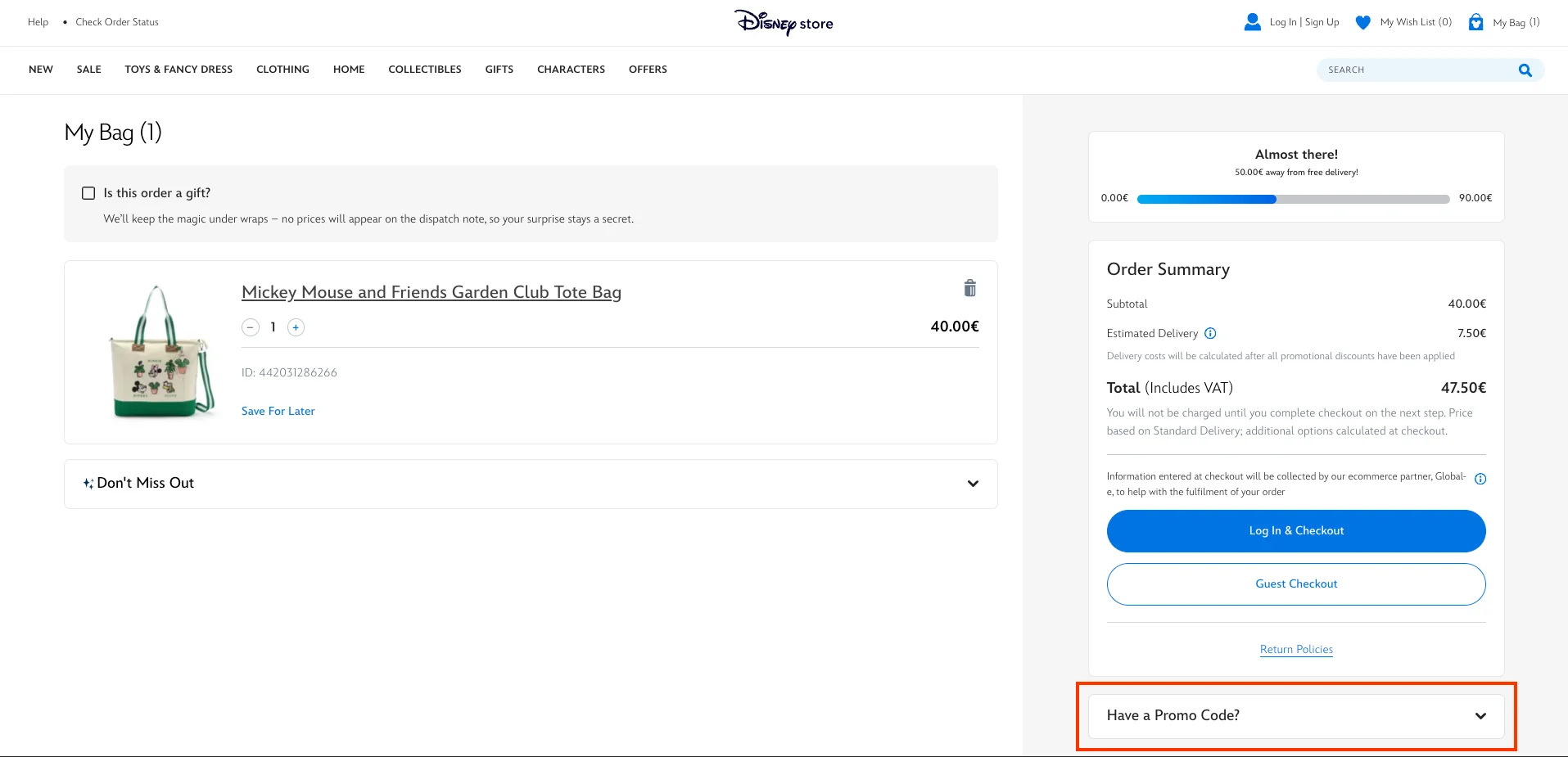The width and height of the screenshot is (1568, 757).
Task: Open the OFFERS menu
Action: click(648, 70)
